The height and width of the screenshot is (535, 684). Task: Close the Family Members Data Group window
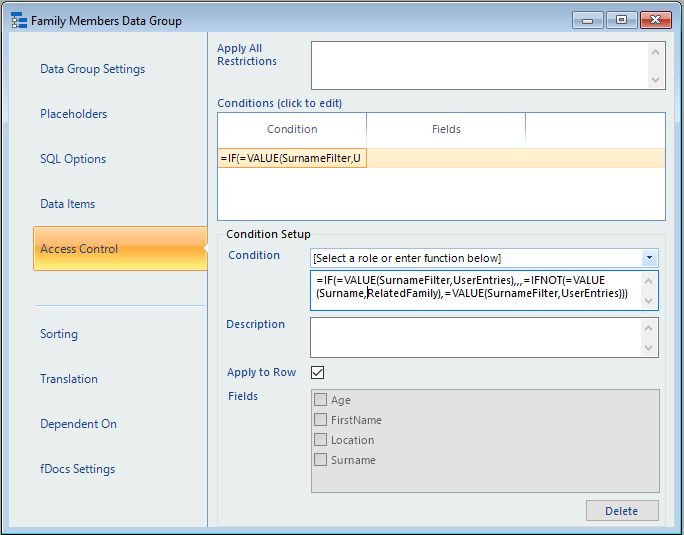655,20
